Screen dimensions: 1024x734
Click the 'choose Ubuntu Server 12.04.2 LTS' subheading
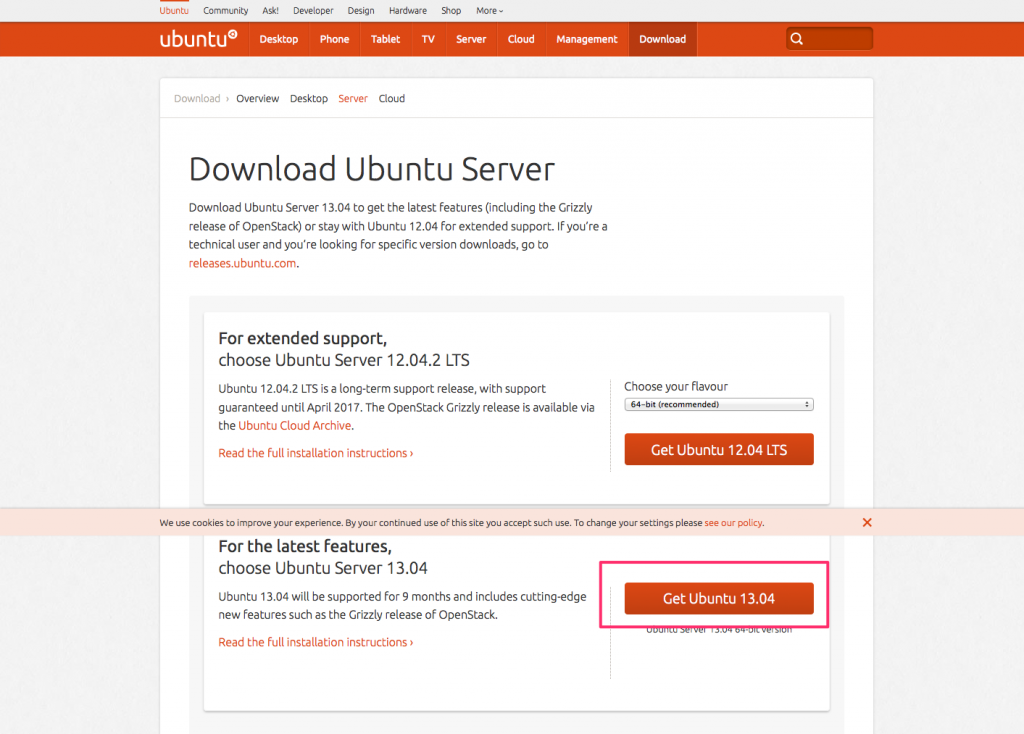(344, 360)
